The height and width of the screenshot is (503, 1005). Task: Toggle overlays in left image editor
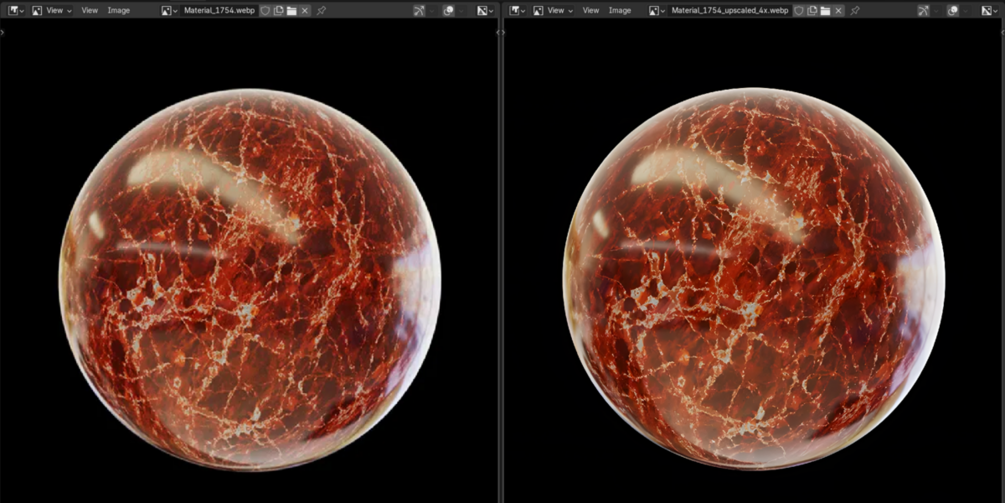(x=449, y=10)
